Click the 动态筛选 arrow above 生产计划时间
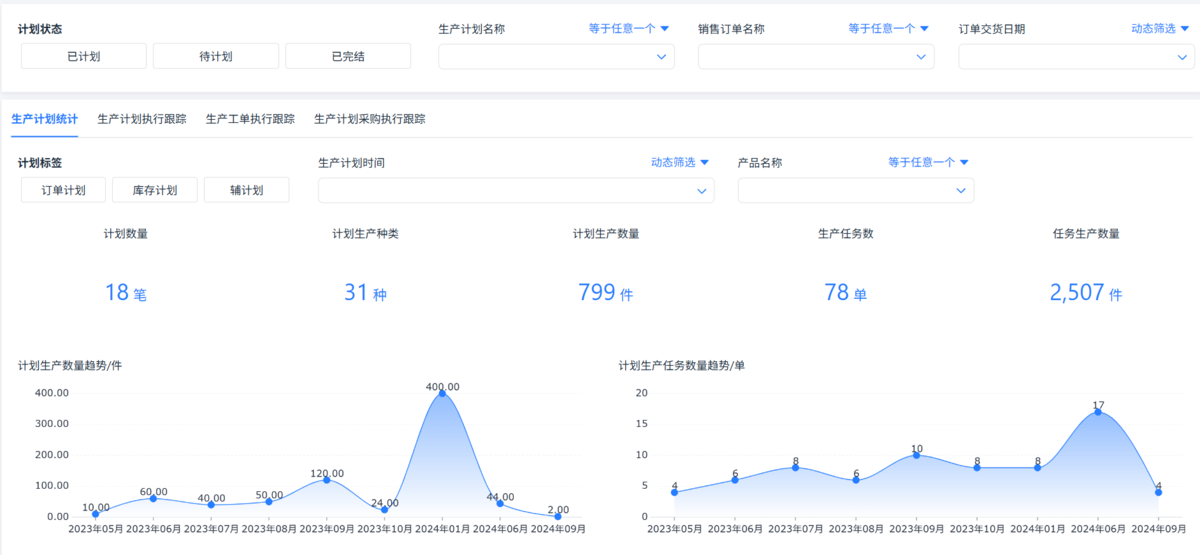Viewport: 1200px width, 555px height. point(704,162)
